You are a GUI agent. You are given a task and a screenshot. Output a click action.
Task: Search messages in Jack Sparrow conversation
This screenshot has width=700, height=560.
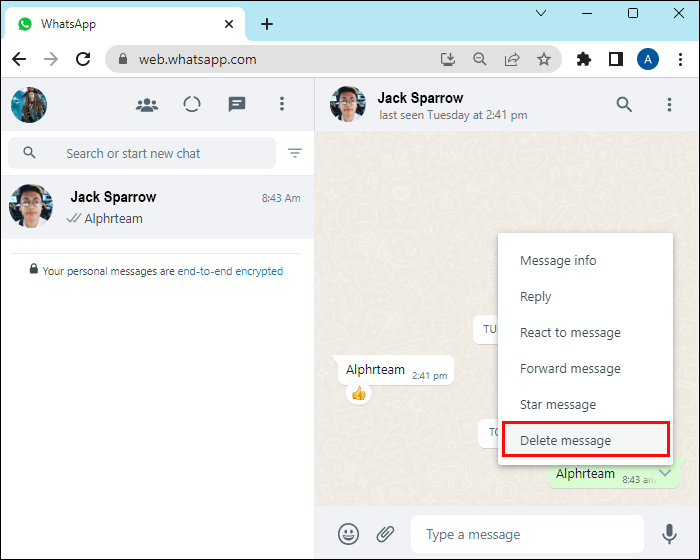tap(624, 104)
